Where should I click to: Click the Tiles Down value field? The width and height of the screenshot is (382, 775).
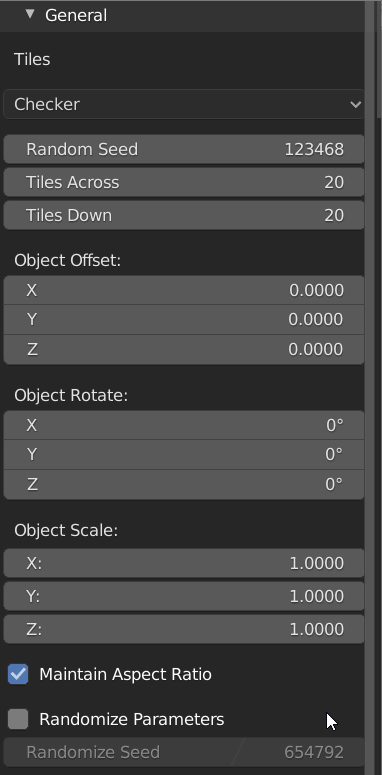click(x=184, y=215)
